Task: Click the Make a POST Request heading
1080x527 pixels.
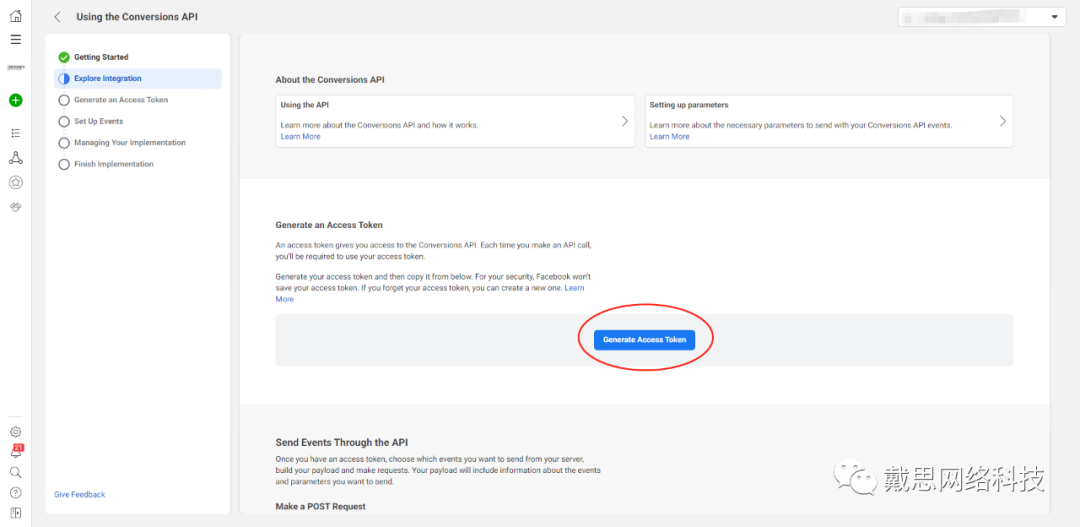Action: point(320,506)
